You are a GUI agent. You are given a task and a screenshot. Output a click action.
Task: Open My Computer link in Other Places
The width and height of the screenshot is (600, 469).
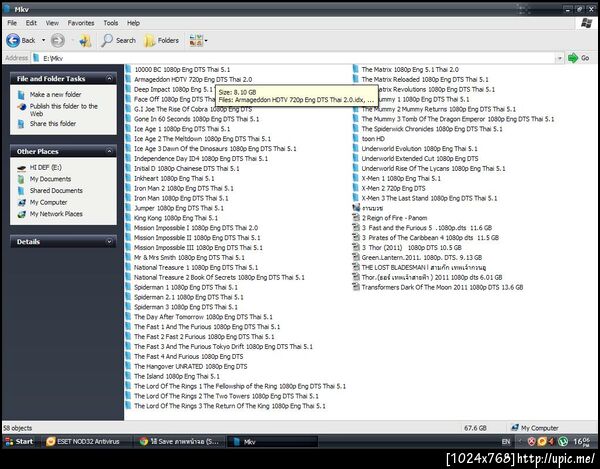pyautogui.click(x=48, y=202)
